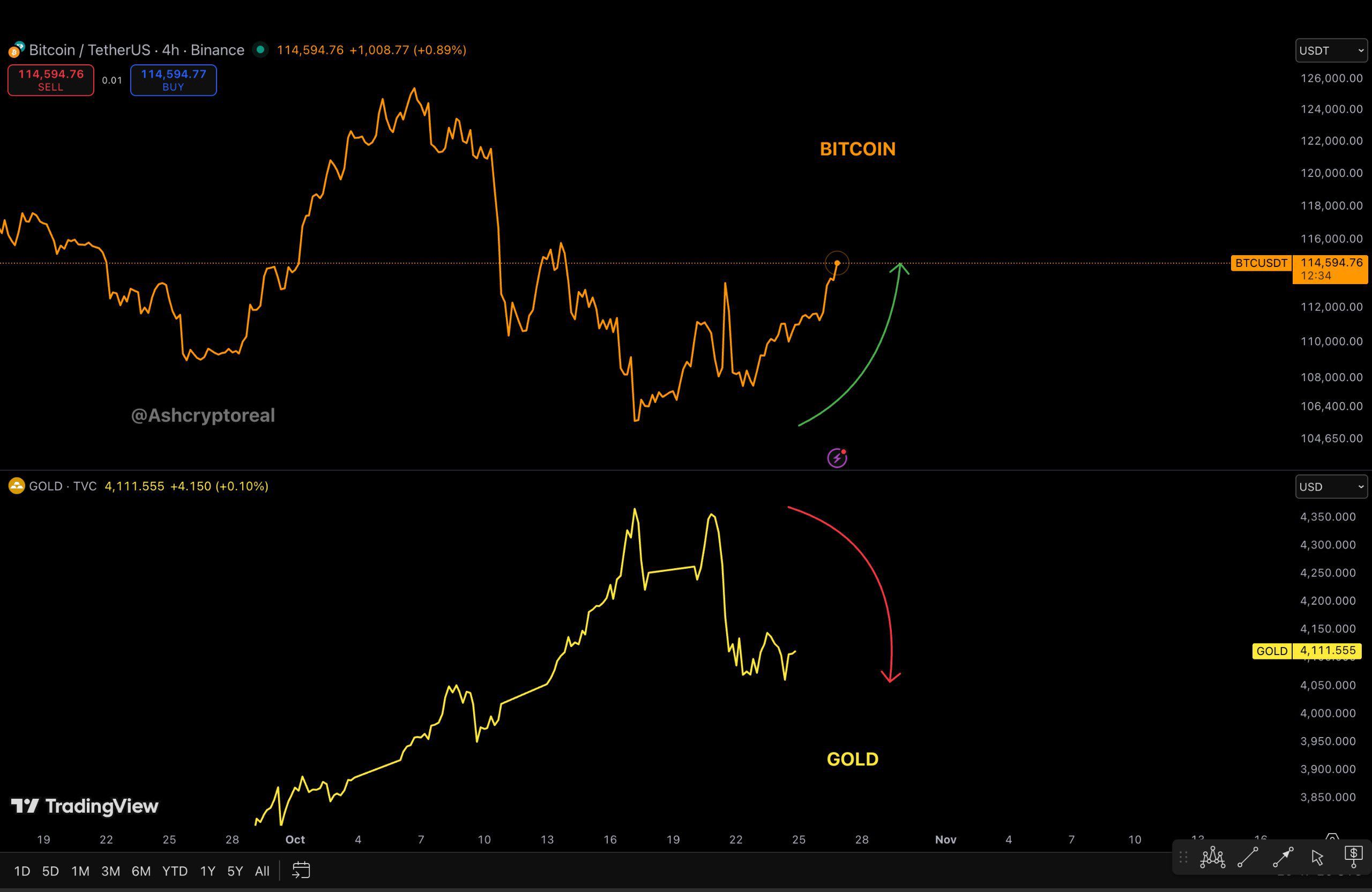Screen dimensions: 1372x892
Task: Set the time range to 1Y
Action: click(x=207, y=871)
